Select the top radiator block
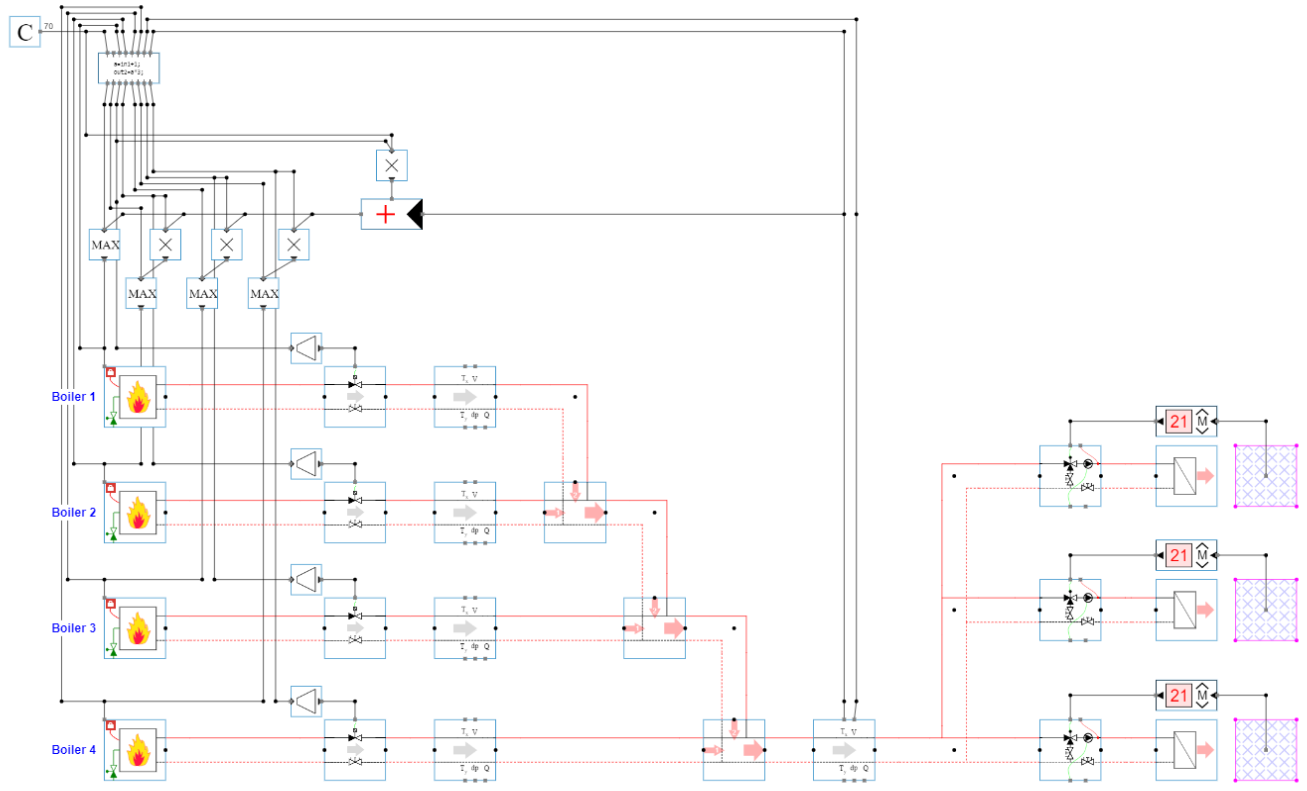Screen dimensions: 1307x791 [x=1186, y=476]
